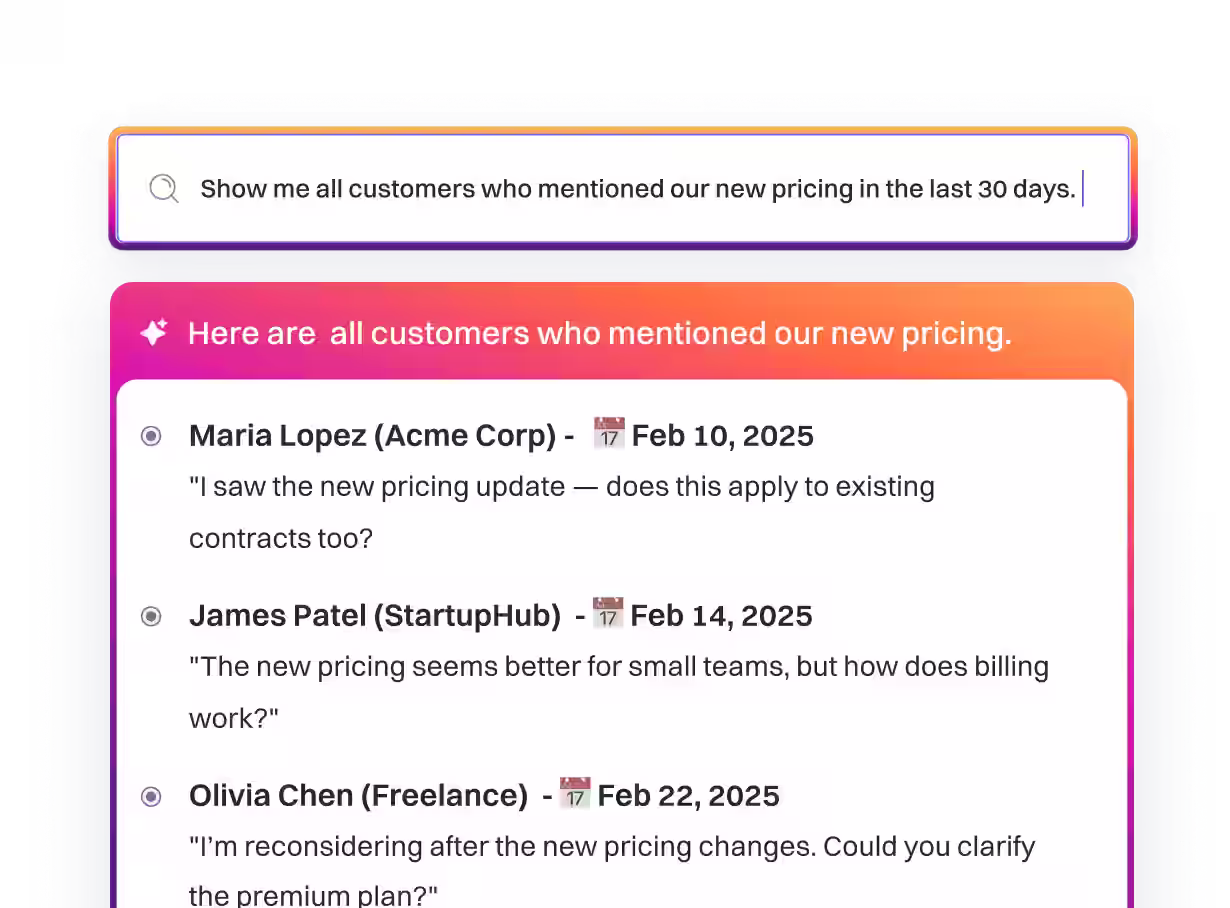Open Olivia Chen (Freelance) result
The width and height of the screenshot is (1230, 908).
click(x=358, y=796)
